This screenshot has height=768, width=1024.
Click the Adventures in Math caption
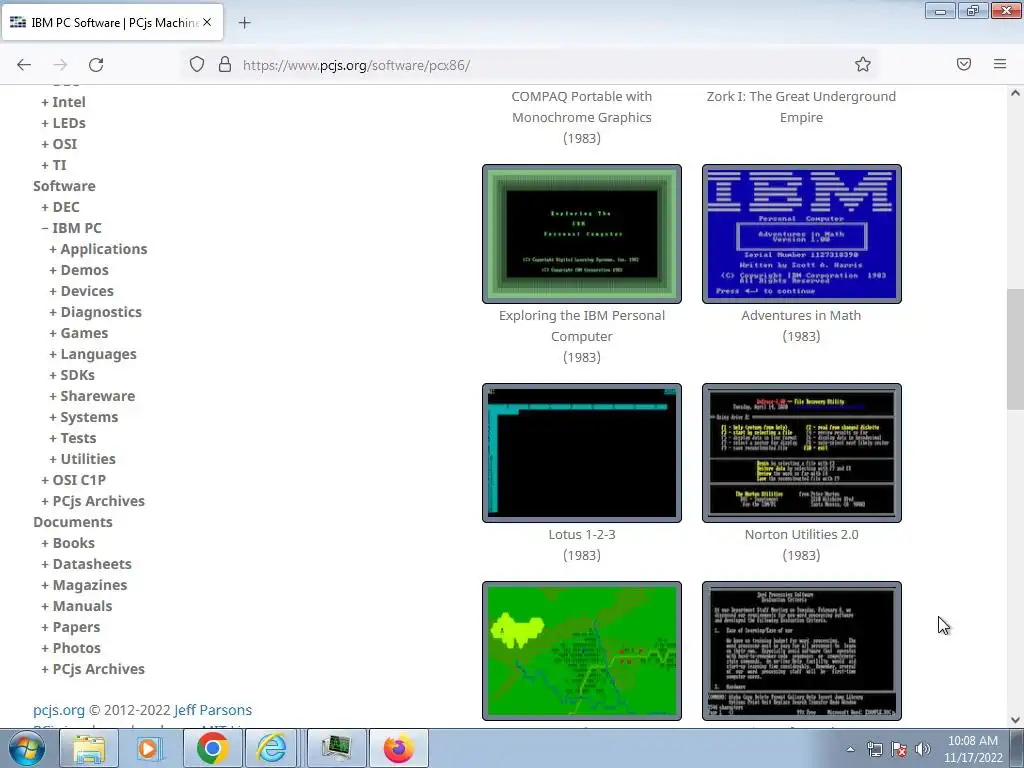pos(801,315)
